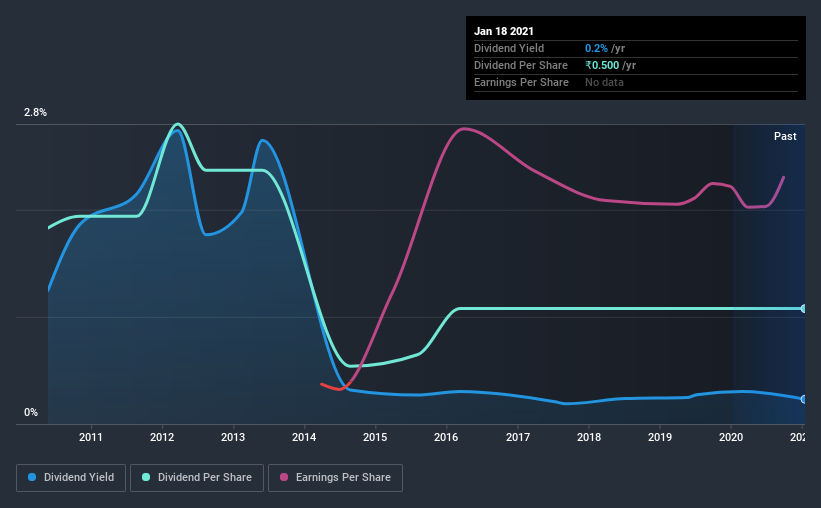
Task: Click the Past region label
Action: 785,136
